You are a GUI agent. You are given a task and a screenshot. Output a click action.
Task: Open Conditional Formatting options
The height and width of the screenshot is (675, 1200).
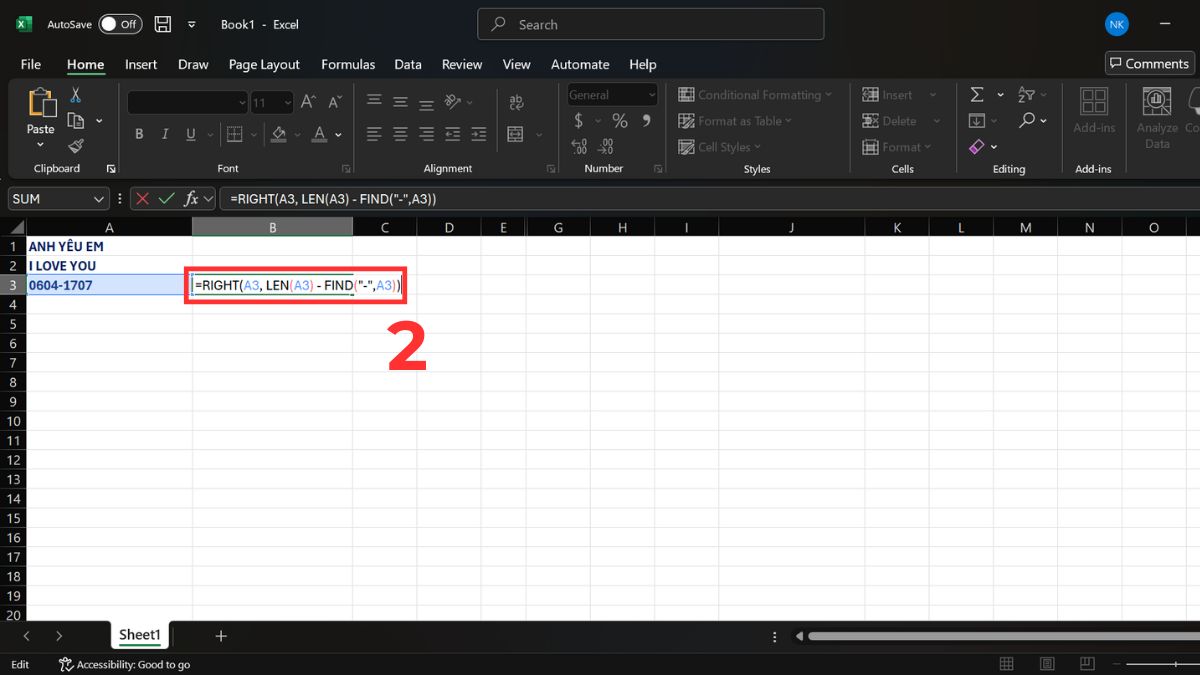(x=755, y=94)
